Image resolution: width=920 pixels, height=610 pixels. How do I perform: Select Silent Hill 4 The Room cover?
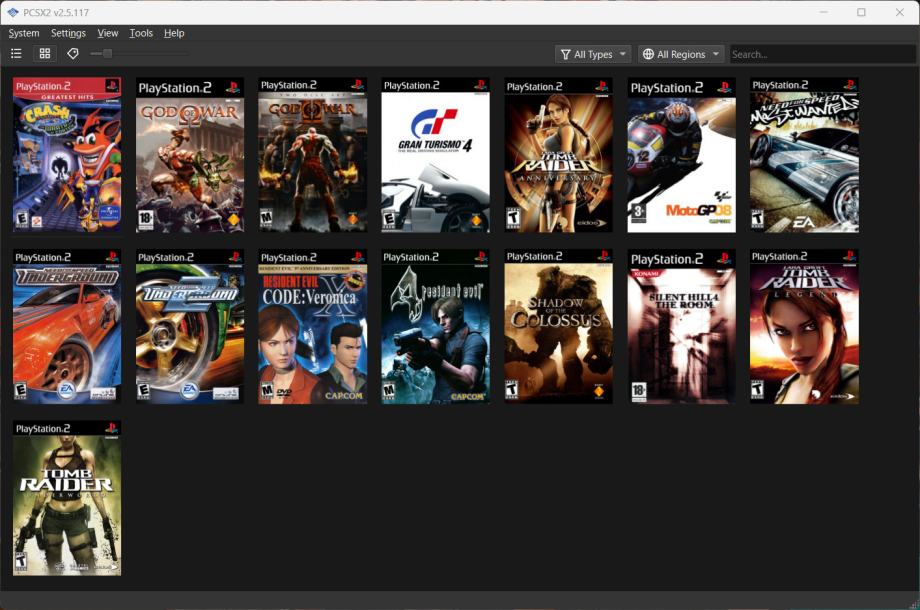(681, 326)
